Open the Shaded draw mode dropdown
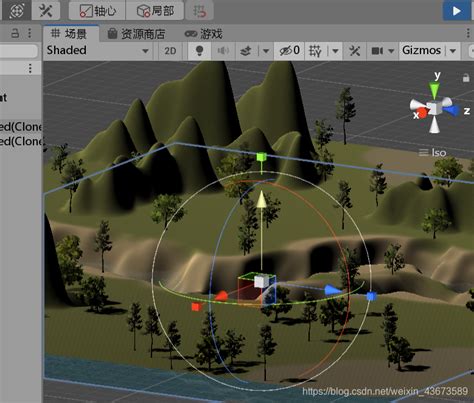Image resolution: width=474 pixels, height=403 pixels. coord(98,51)
